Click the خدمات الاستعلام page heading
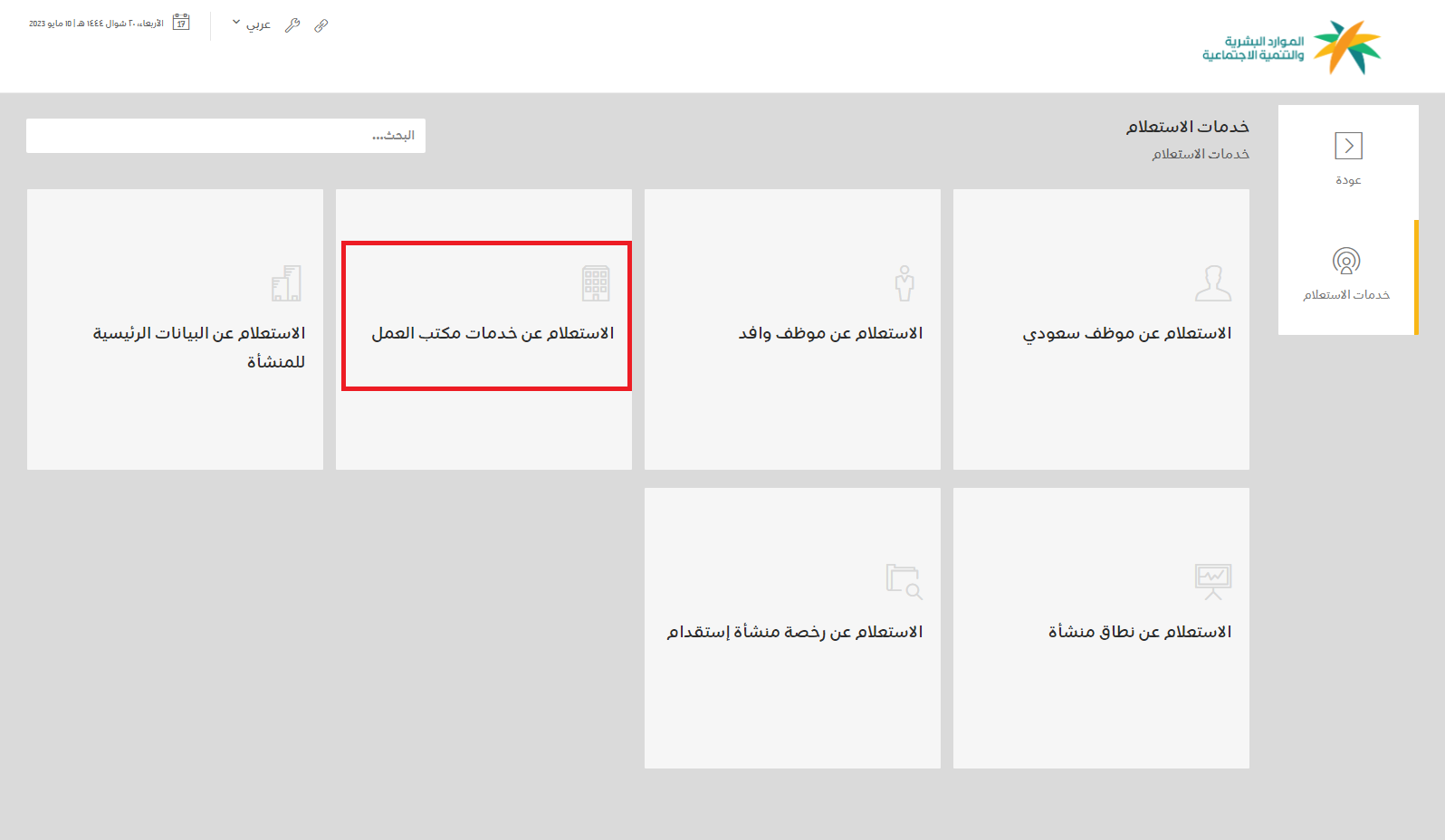 point(1188,127)
